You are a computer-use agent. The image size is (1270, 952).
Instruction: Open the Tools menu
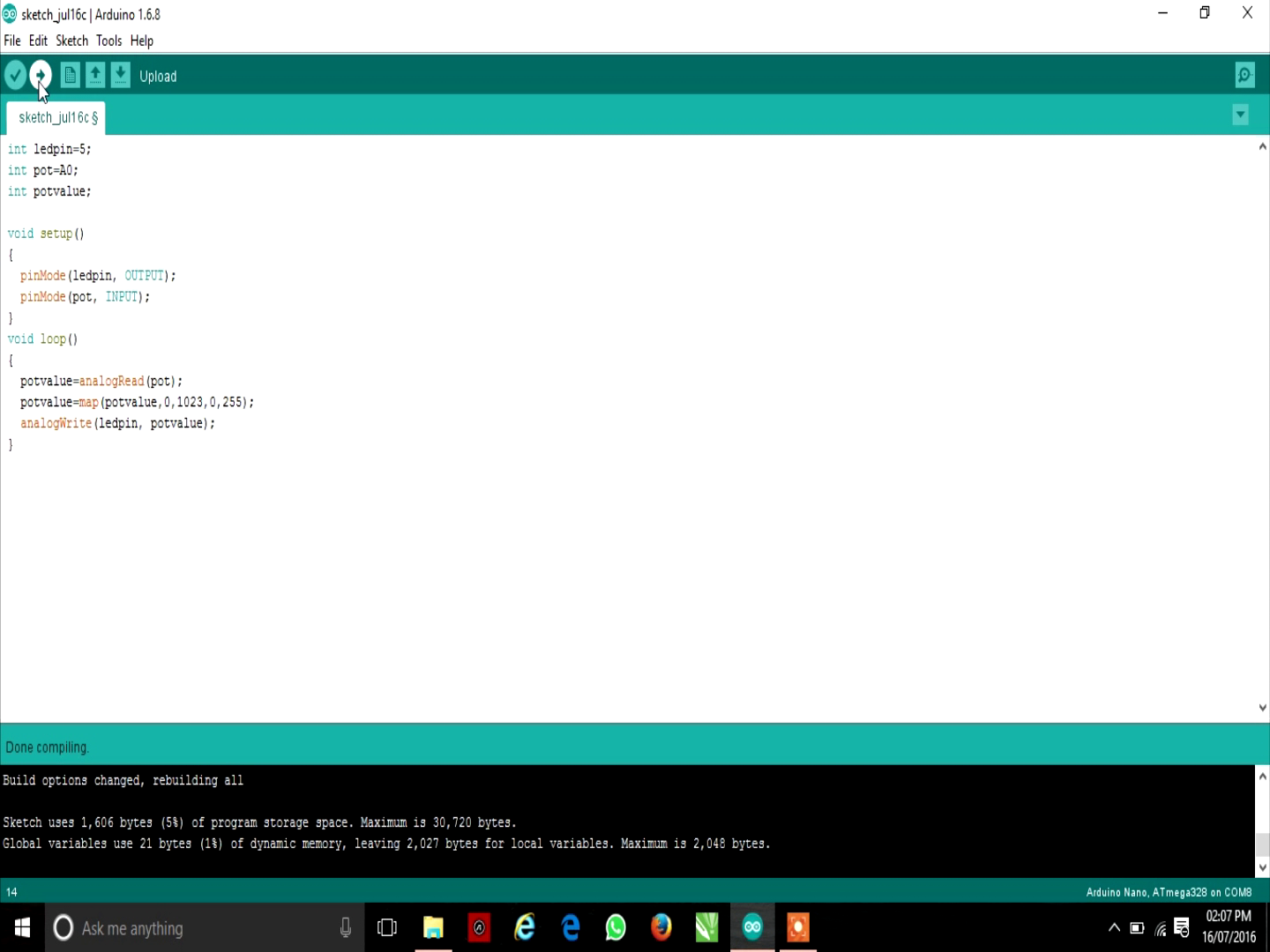point(109,41)
